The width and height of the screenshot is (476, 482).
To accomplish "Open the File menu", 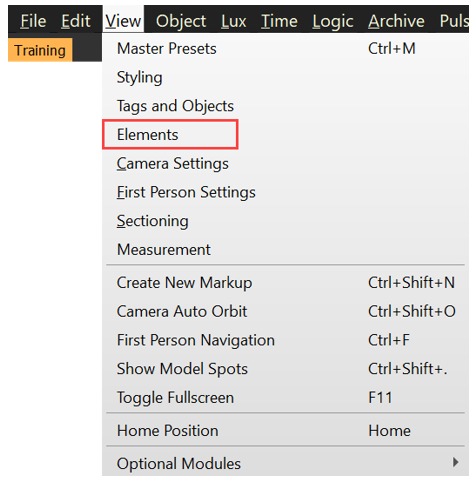I will pyautogui.click(x=33, y=21).
